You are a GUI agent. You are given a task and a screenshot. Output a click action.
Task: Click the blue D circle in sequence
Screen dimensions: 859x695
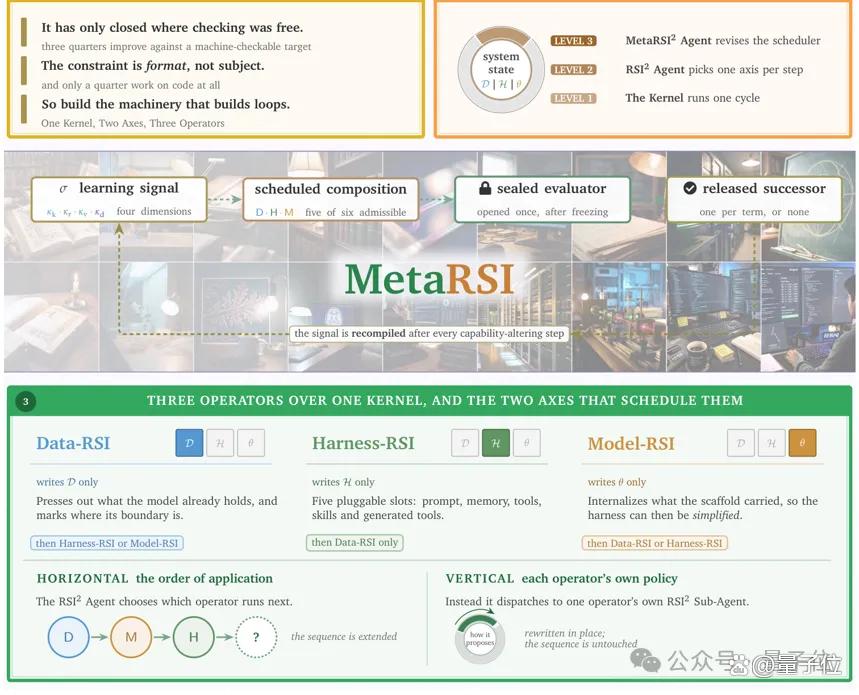(x=68, y=637)
